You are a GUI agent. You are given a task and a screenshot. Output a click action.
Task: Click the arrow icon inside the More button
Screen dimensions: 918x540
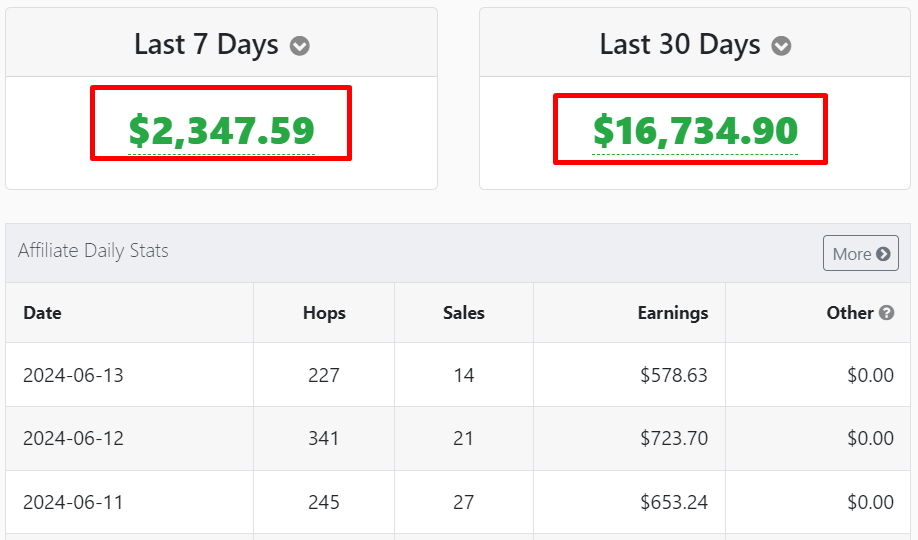(883, 254)
